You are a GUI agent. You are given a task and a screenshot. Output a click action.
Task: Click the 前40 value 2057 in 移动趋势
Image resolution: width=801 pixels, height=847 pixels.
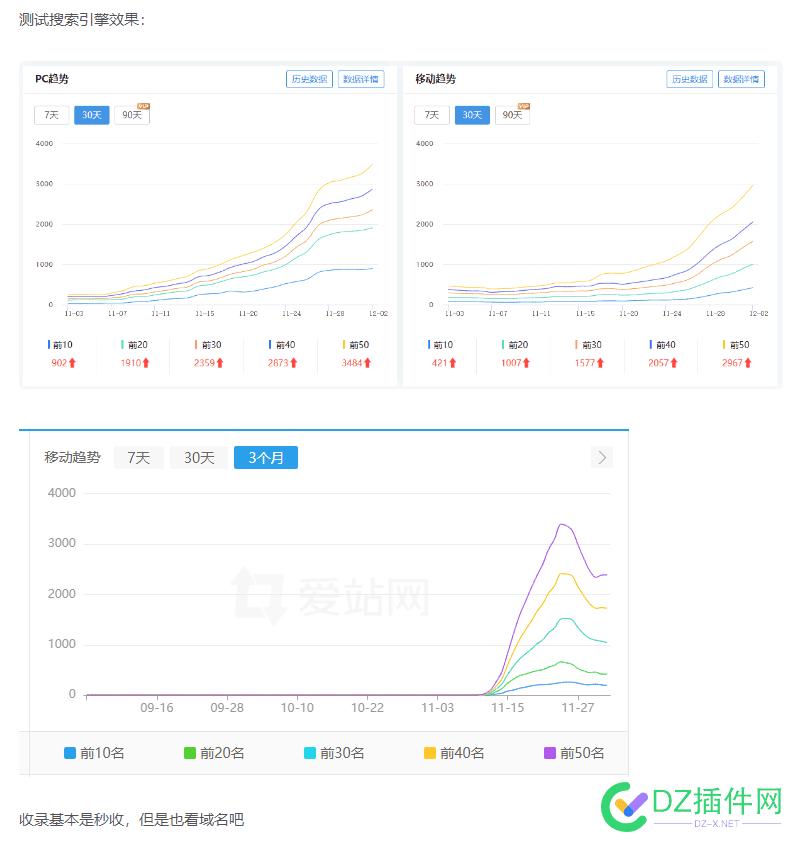point(658,363)
